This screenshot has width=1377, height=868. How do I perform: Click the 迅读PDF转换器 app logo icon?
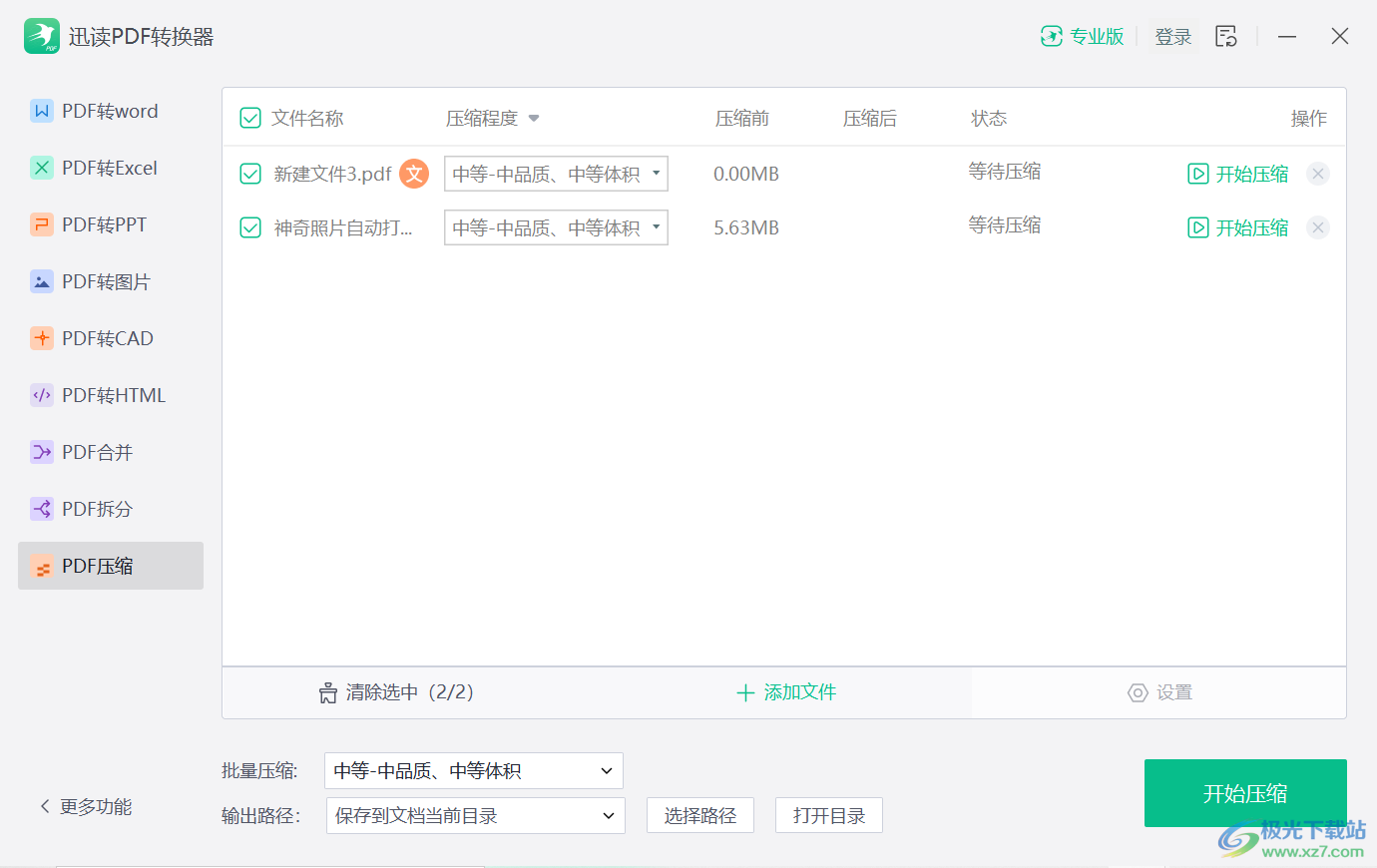point(42,36)
